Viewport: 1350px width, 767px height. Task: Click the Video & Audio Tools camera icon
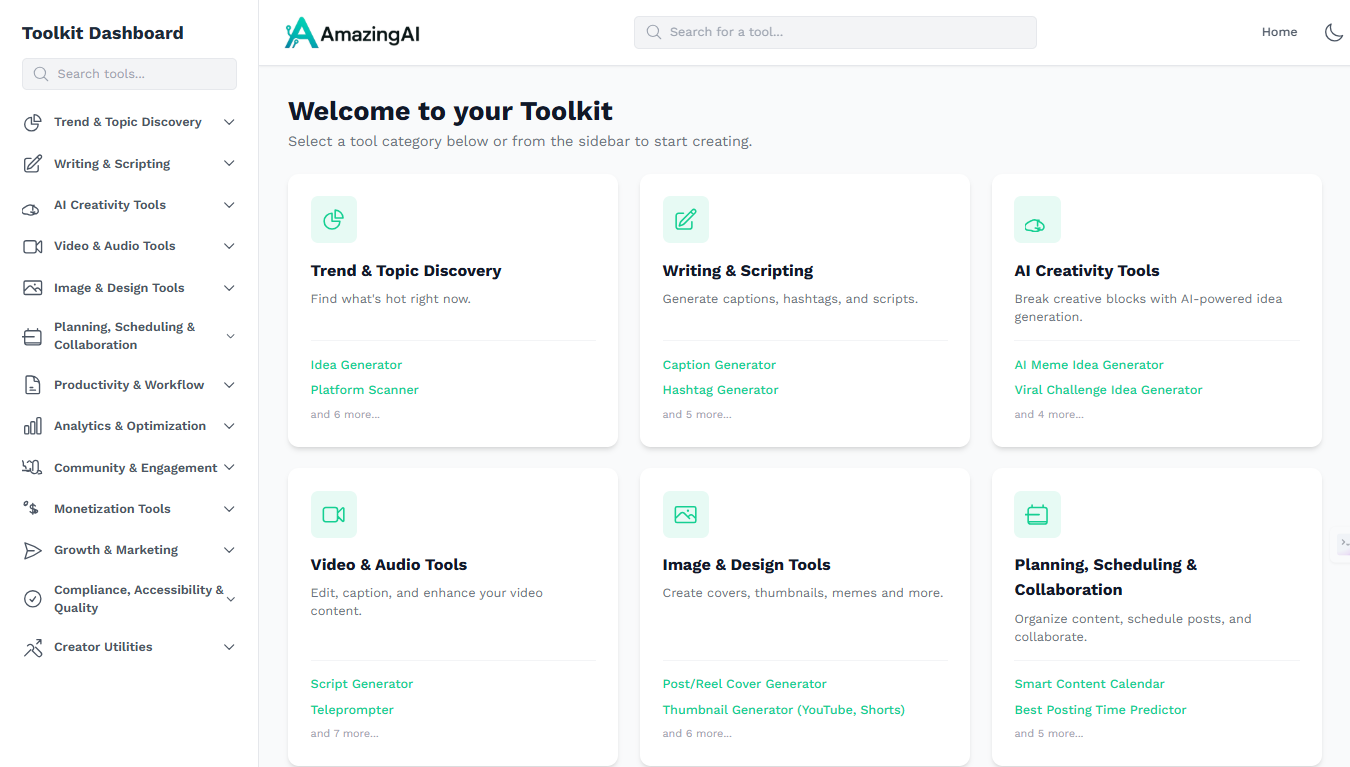33,245
